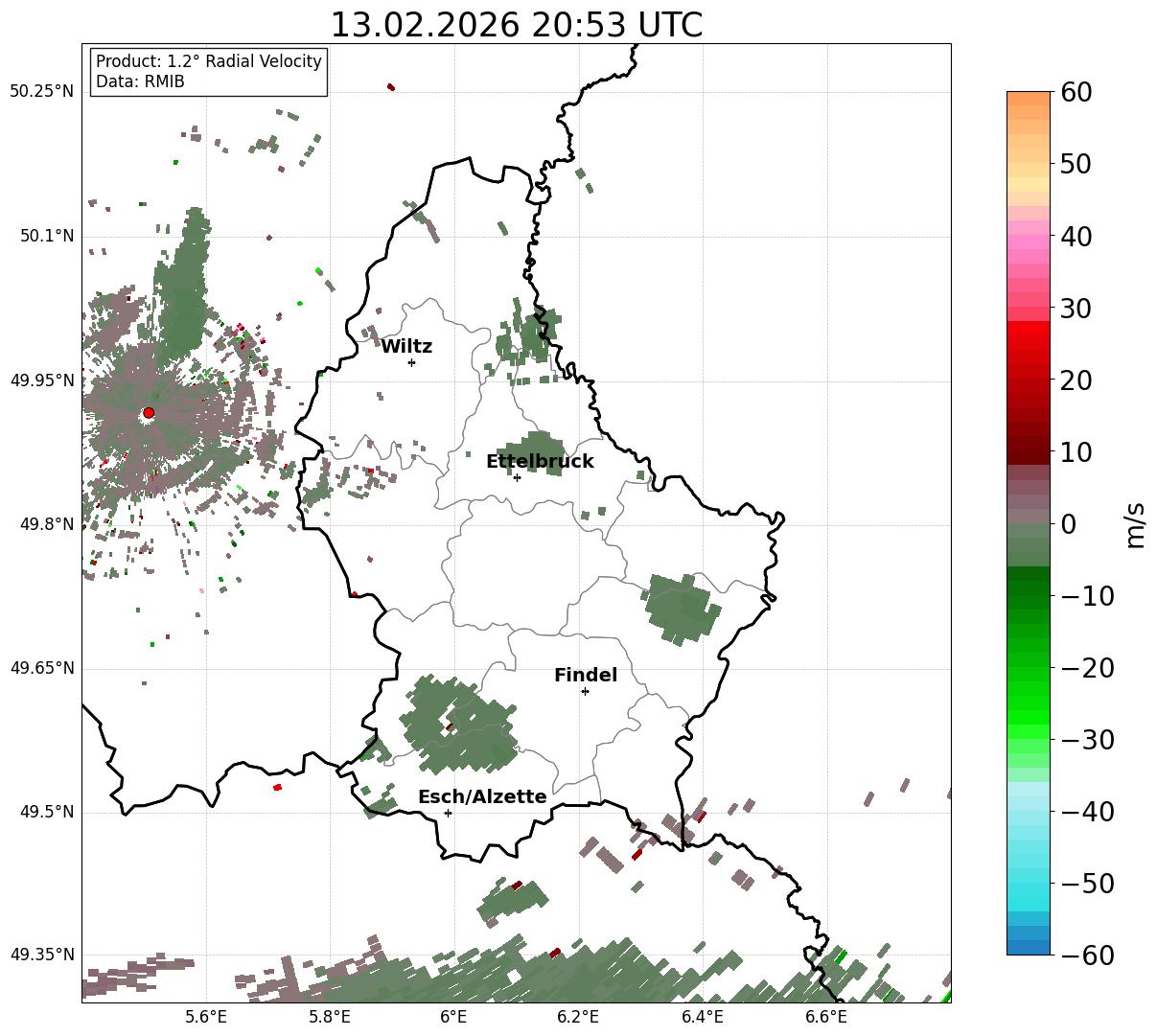Image resolution: width=1157 pixels, height=1036 pixels.
Task: Click the colorbar value 60
Action: [x=1076, y=92]
